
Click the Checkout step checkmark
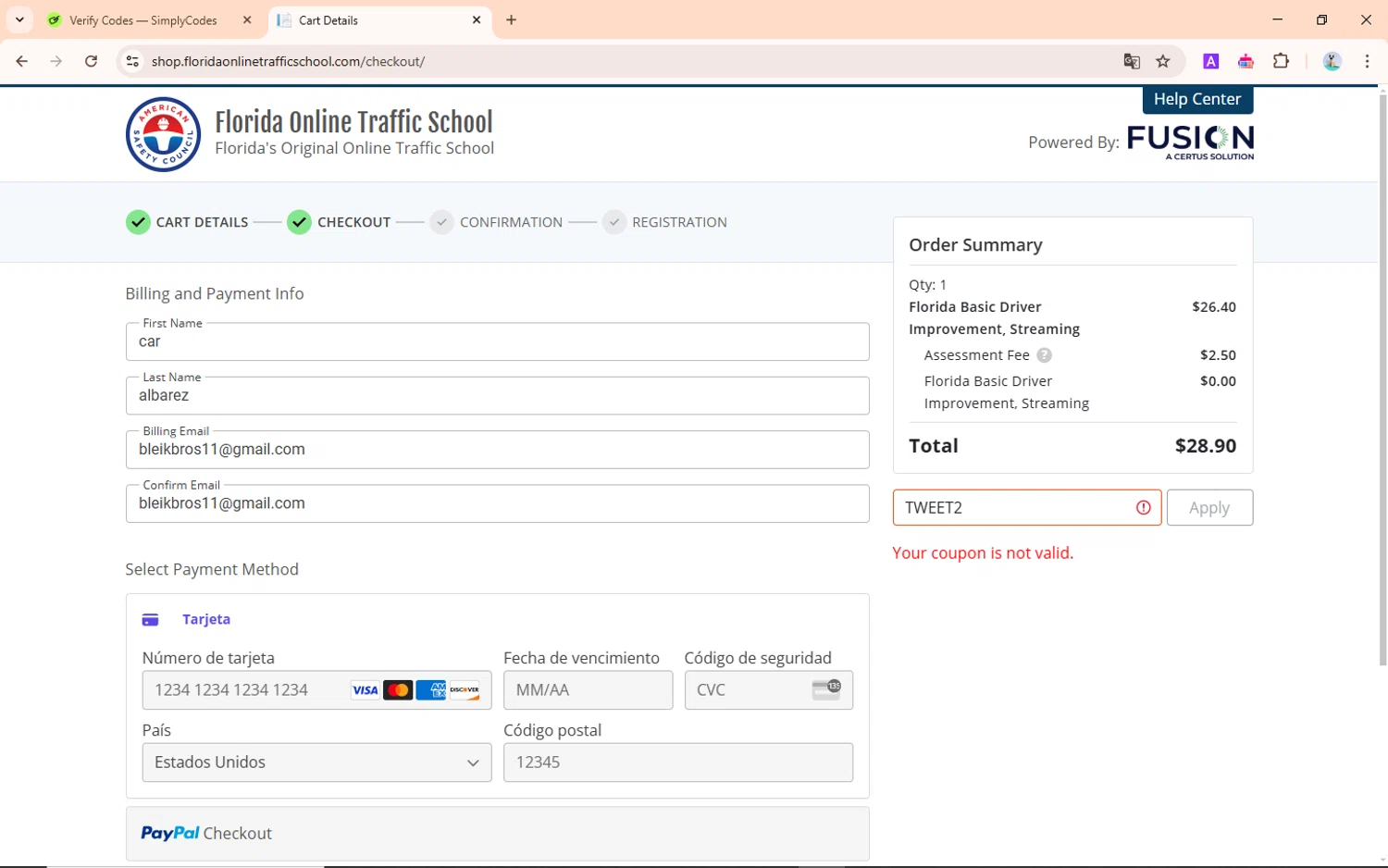[x=299, y=222]
